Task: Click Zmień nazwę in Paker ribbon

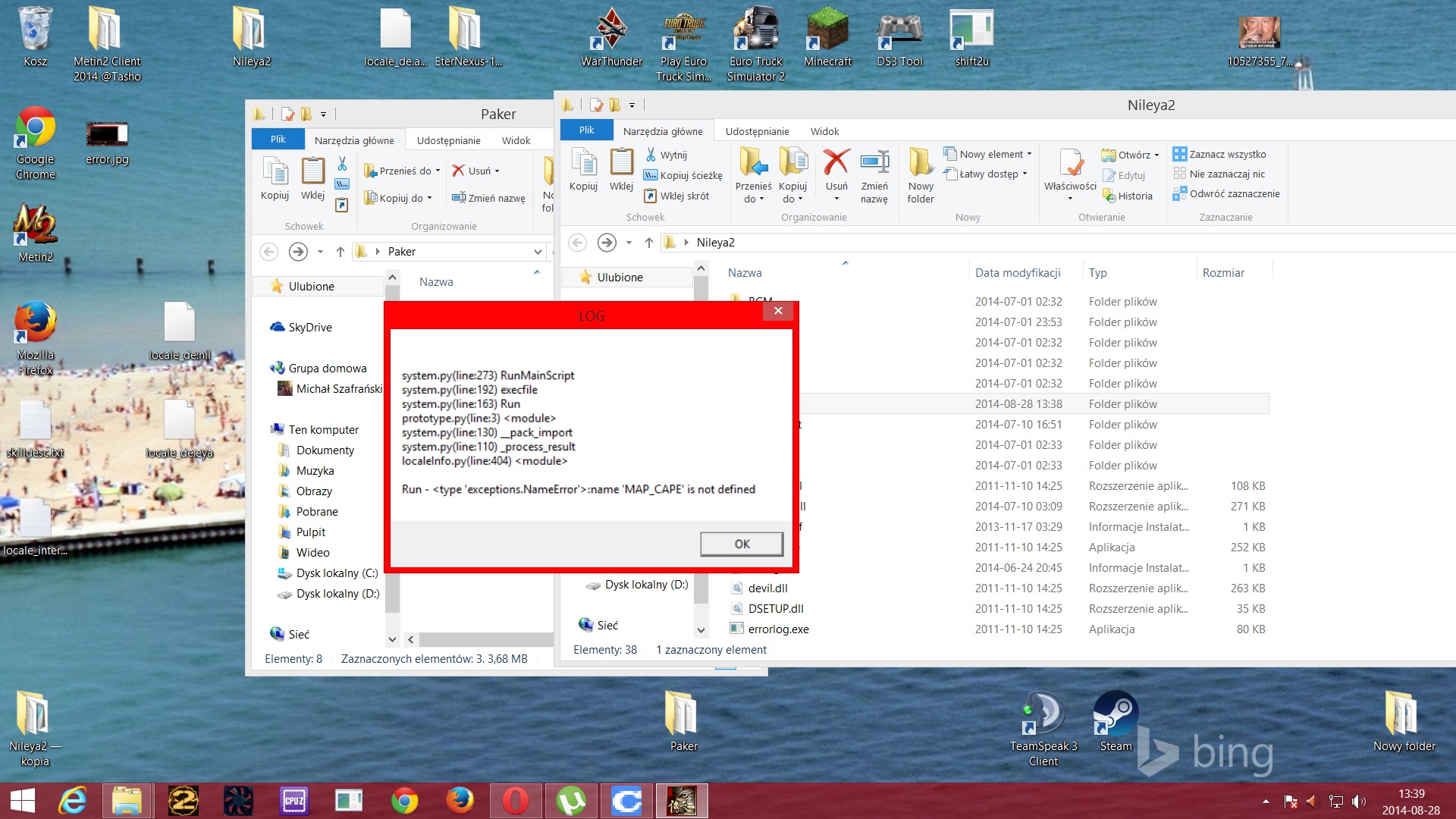Action: point(488,198)
